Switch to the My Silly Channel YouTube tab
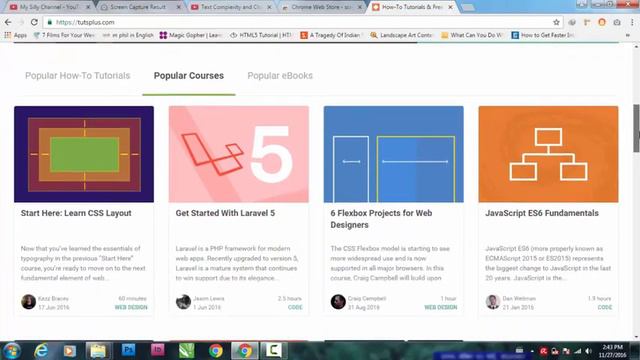The height and width of the screenshot is (360, 640). pos(49,7)
